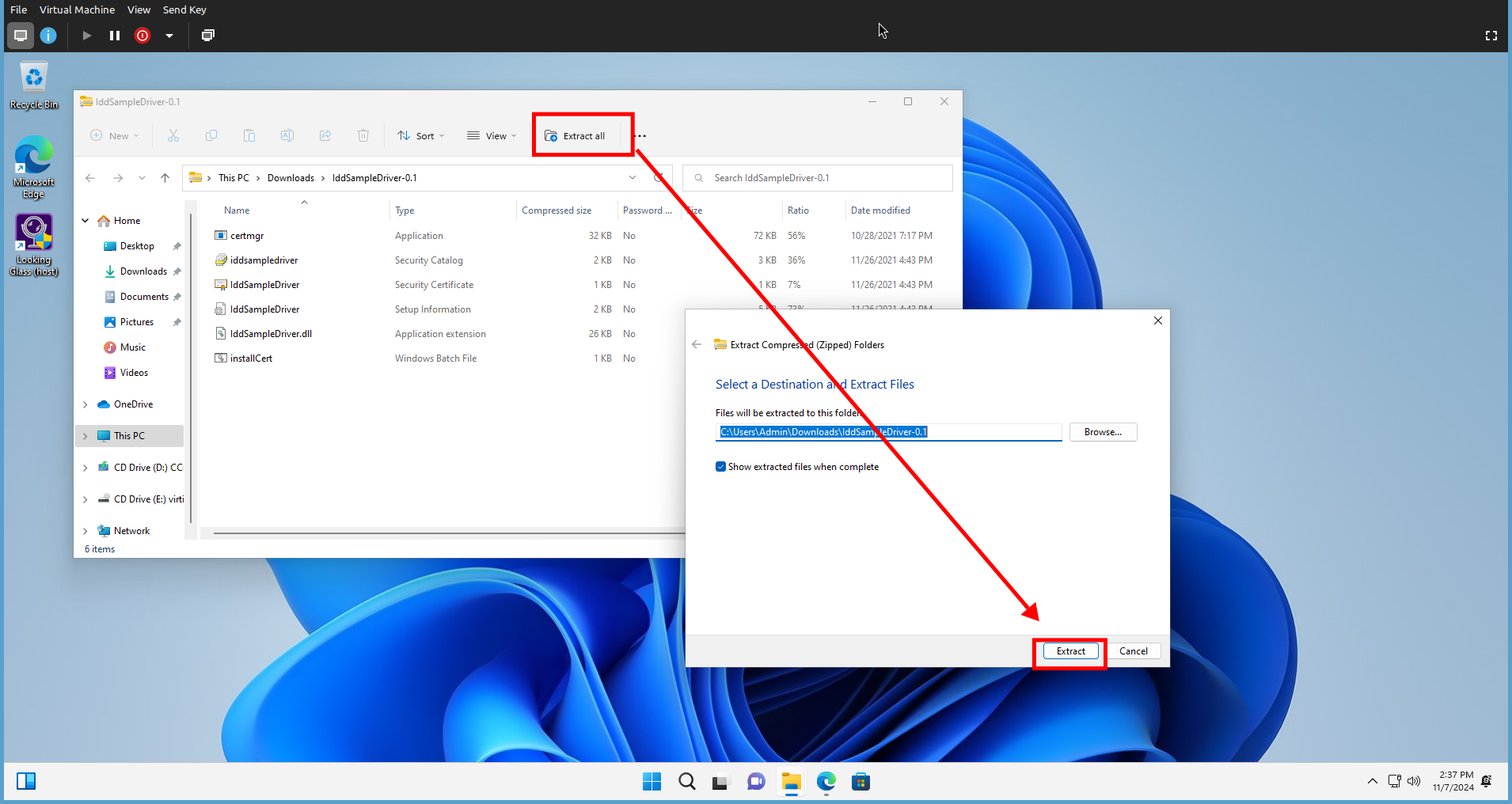Open the File menu
The image size is (1512, 804).
[x=18, y=9]
